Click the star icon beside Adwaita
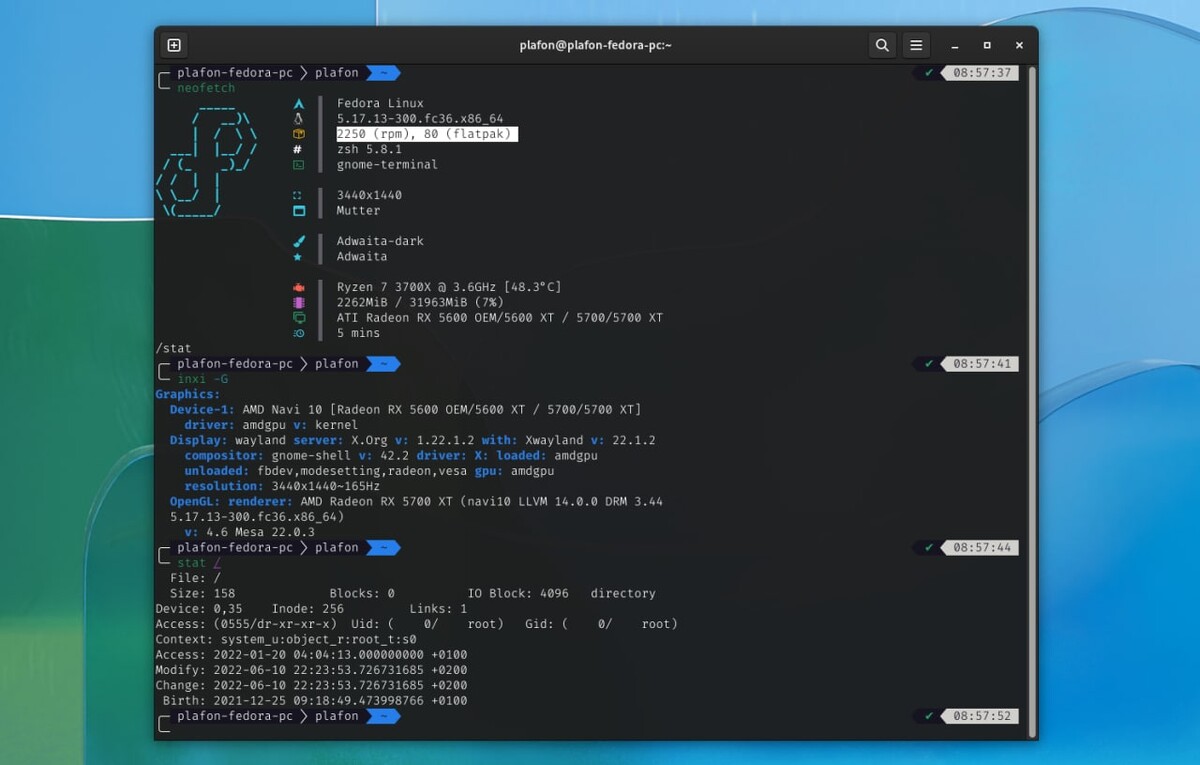 [x=298, y=256]
